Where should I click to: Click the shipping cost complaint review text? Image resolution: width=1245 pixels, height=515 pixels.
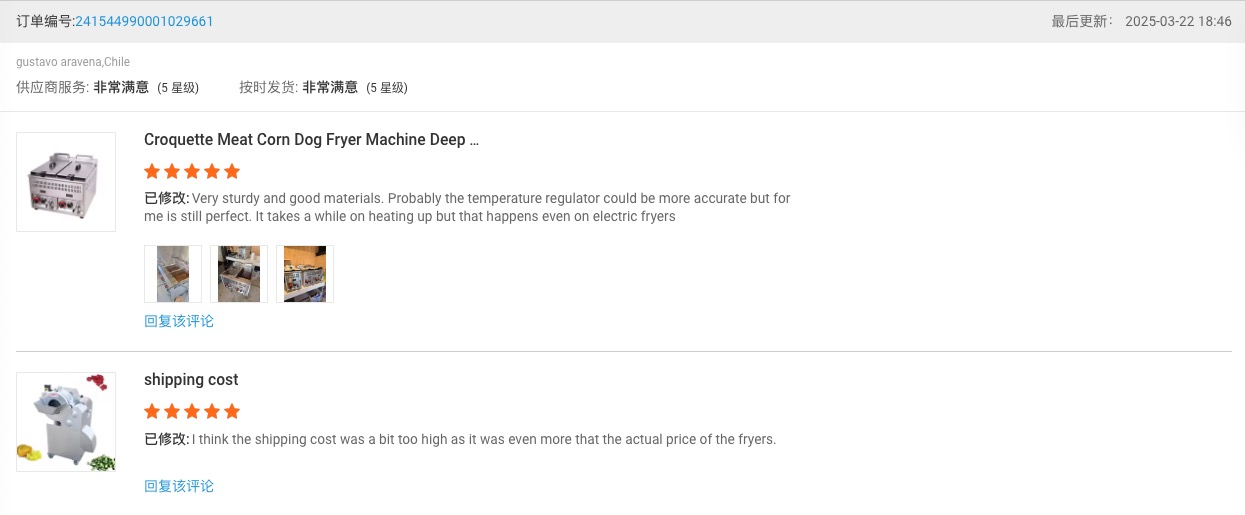pos(482,439)
